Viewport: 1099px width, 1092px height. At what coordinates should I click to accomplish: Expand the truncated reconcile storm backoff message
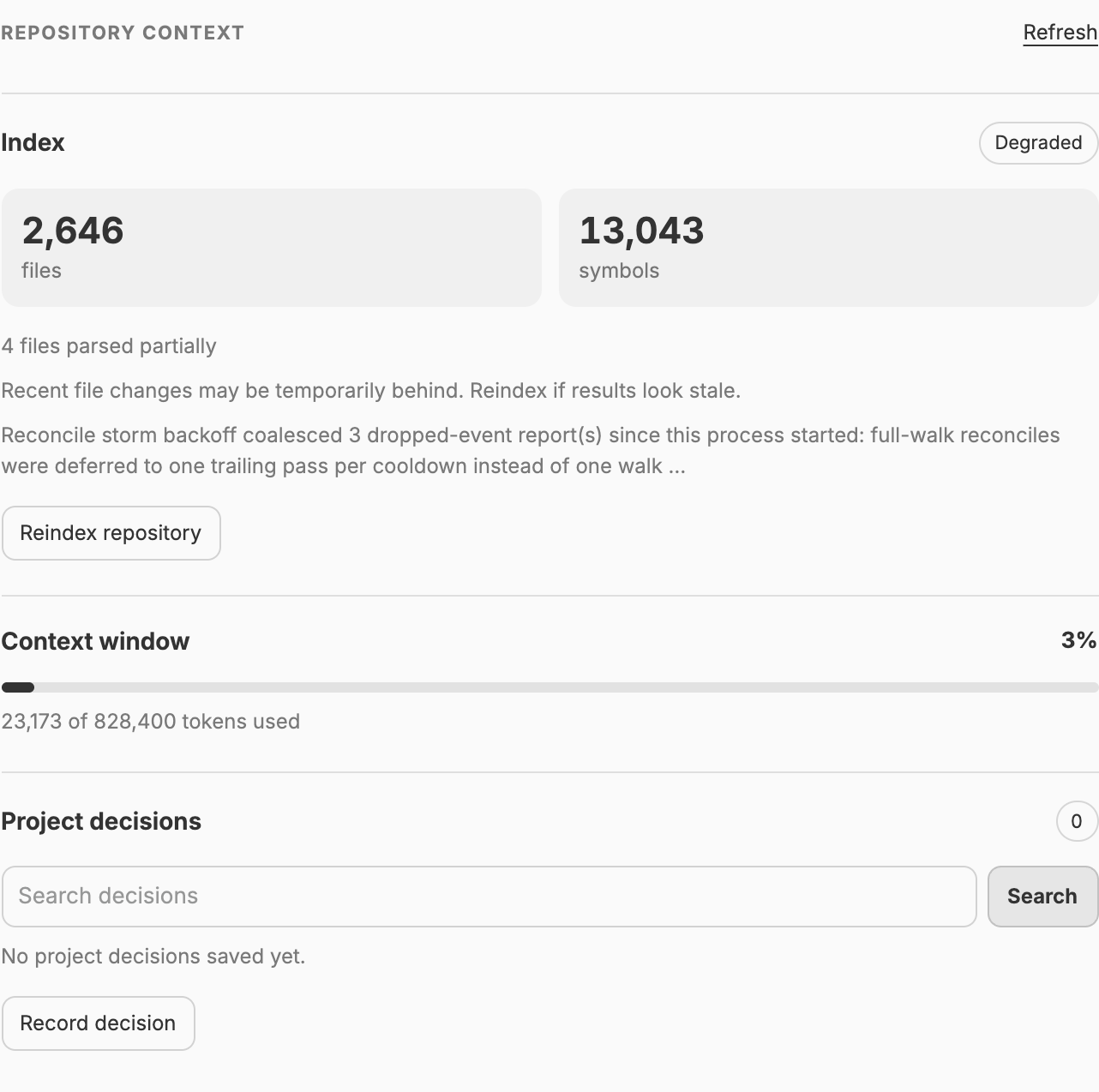[531, 451]
